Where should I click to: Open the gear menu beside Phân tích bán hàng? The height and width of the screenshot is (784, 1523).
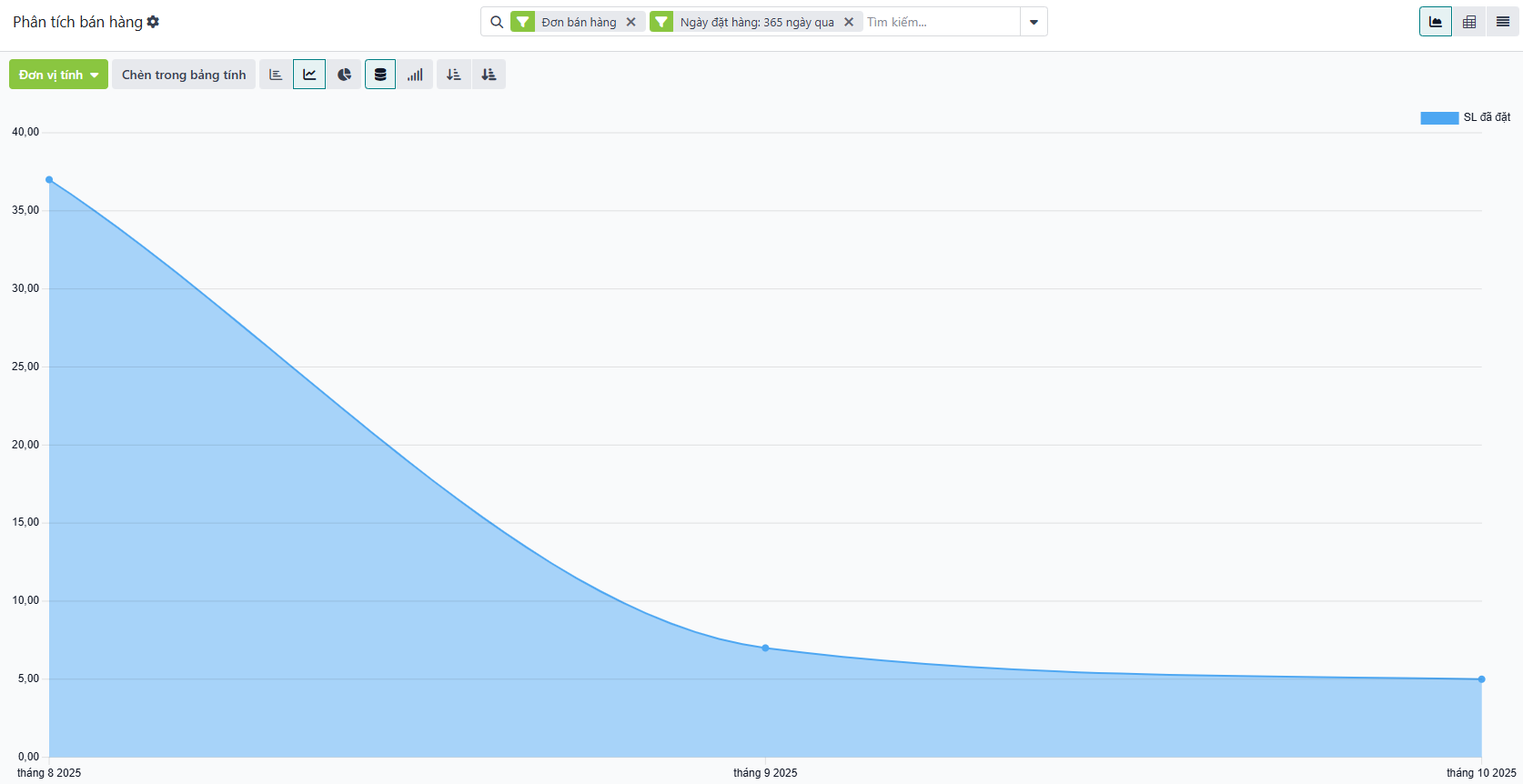coord(153,22)
